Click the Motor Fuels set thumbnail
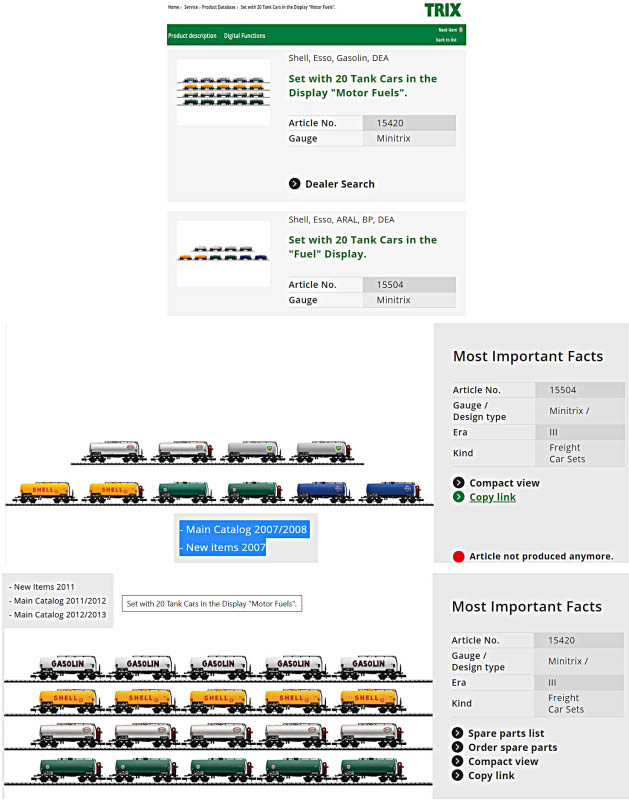This screenshot has width=629, height=800. 223,92
